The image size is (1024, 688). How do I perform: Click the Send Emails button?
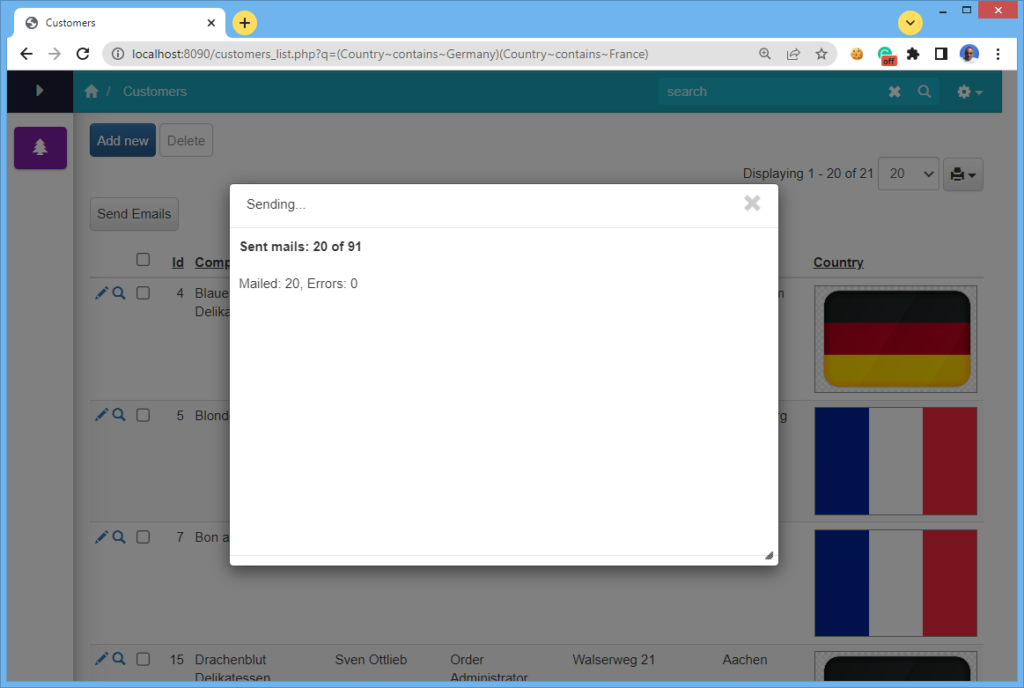point(134,213)
